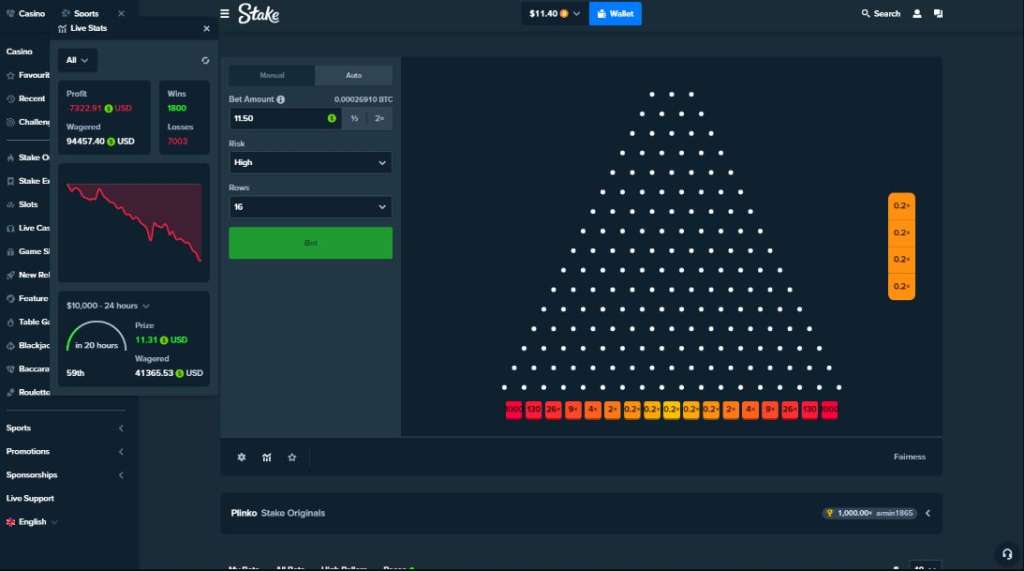This screenshot has height=571, width=1024.
Task: Open Stake Originals in the sidebar
Action: click(x=27, y=157)
